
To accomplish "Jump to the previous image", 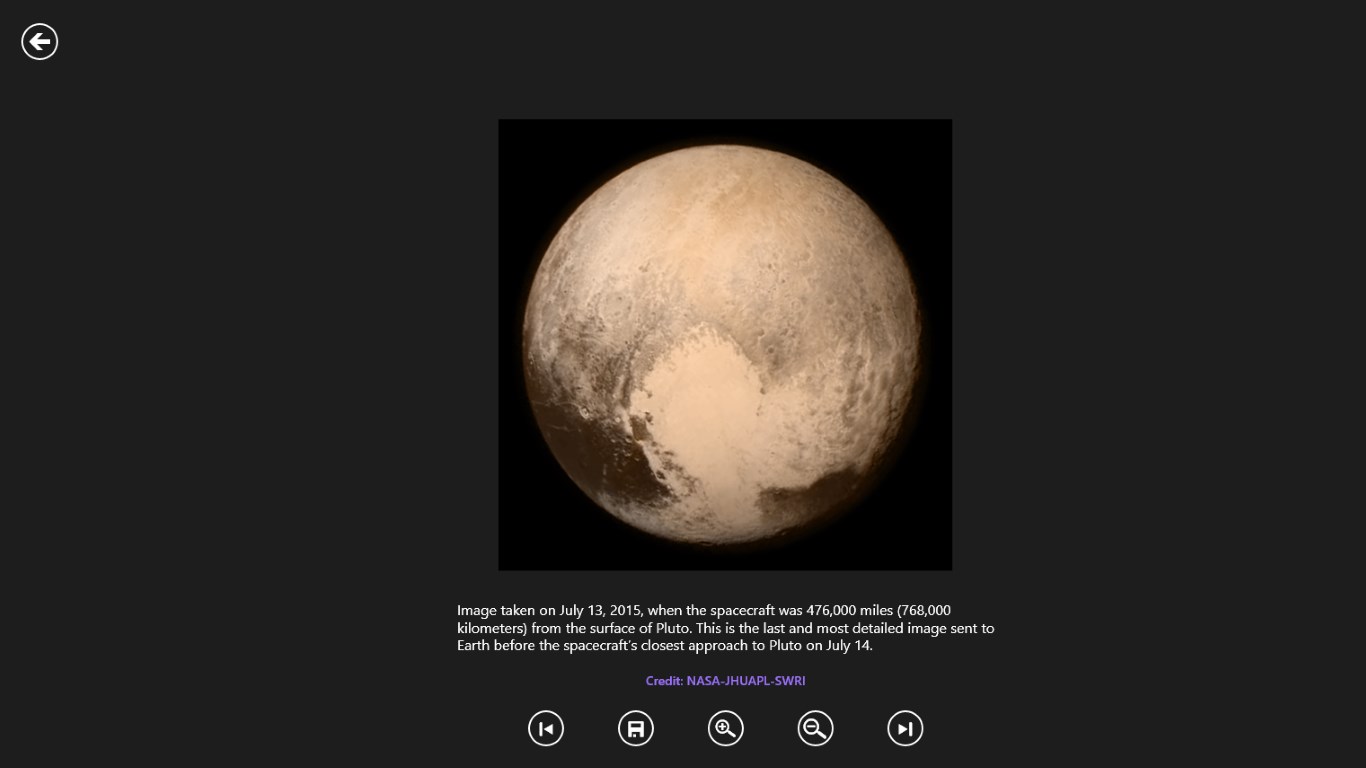I will click(546, 728).
